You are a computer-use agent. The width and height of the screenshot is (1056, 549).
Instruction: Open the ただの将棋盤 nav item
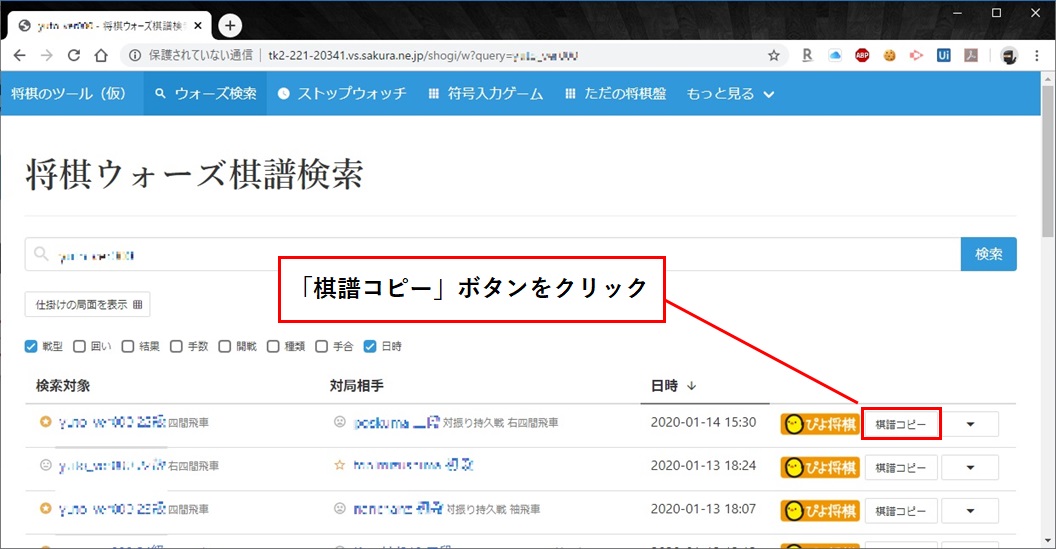pyautogui.click(x=615, y=94)
